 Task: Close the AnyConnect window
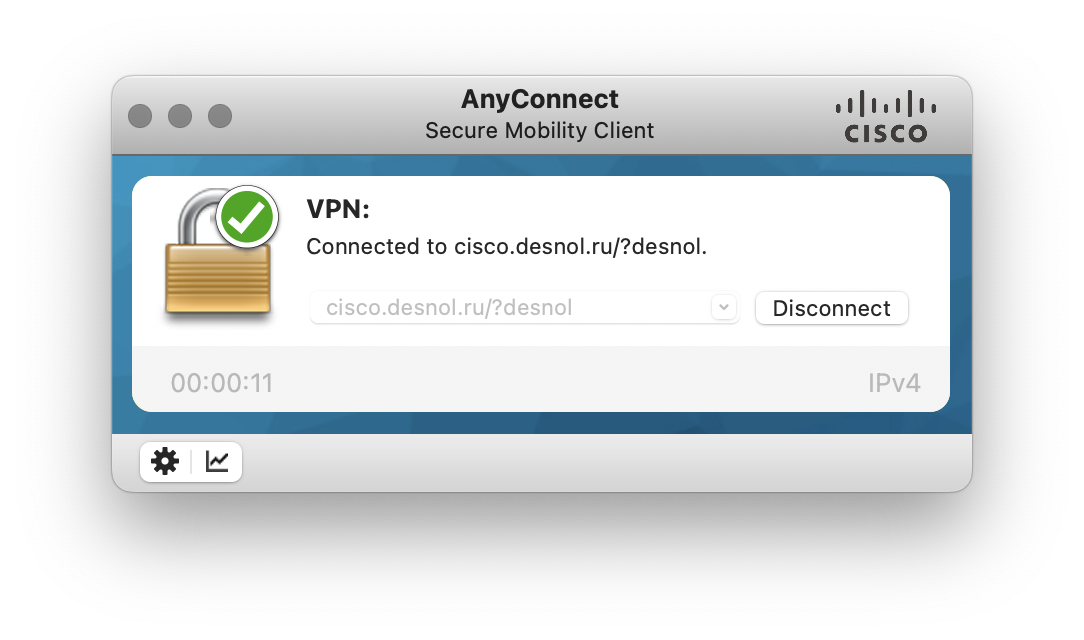[x=140, y=116]
